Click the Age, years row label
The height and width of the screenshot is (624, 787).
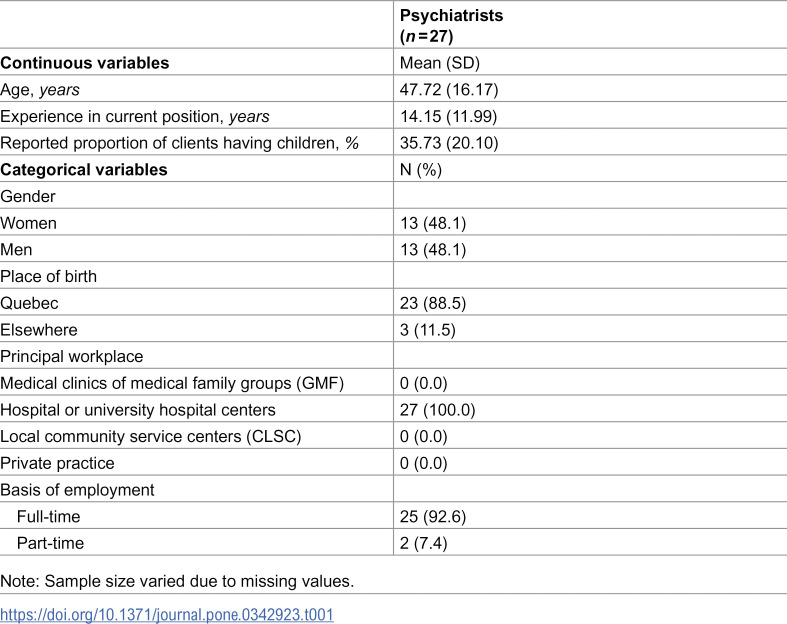(x=40, y=90)
